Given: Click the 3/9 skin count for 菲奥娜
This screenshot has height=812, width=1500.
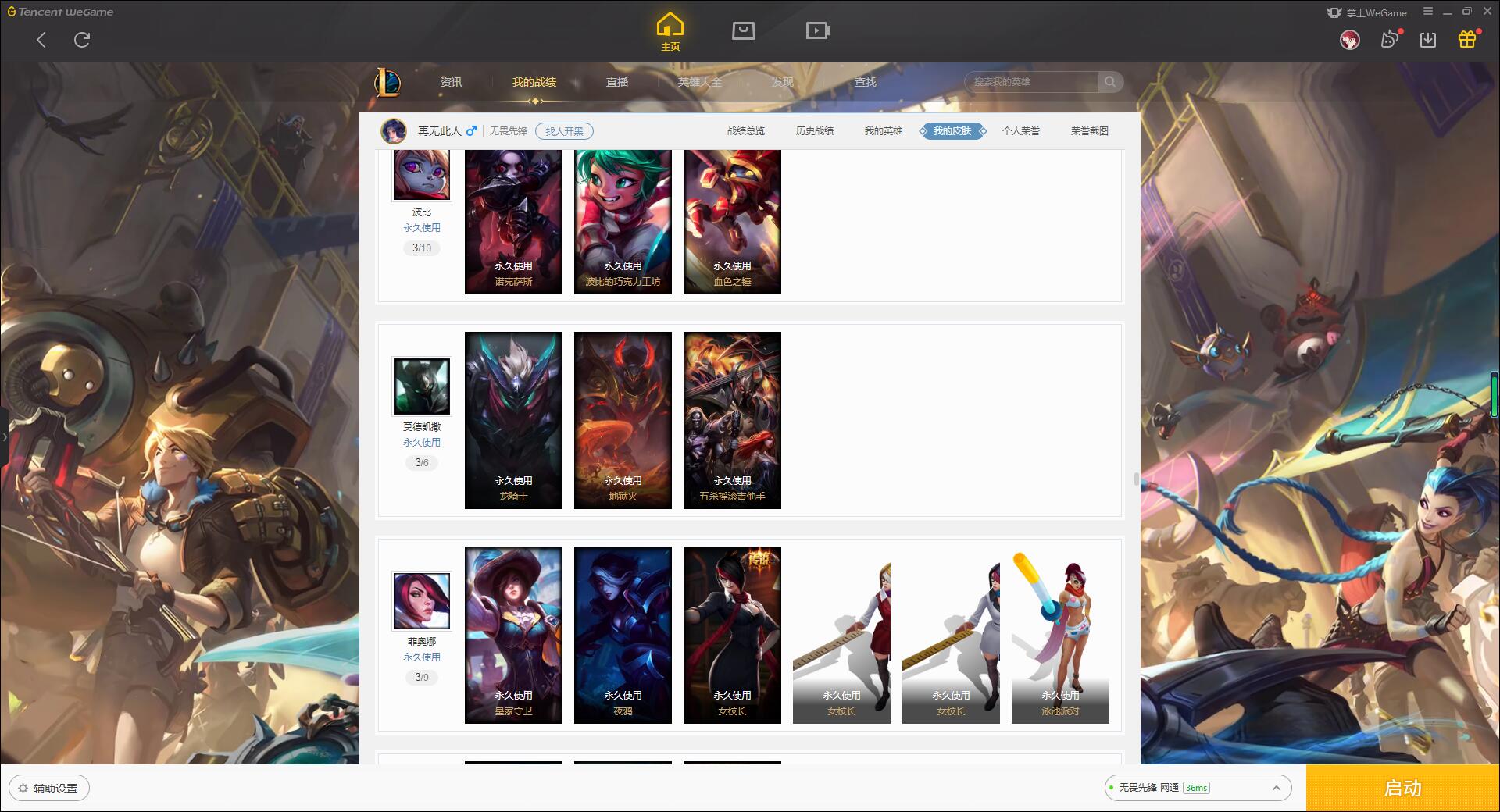Looking at the screenshot, I should (422, 678).
